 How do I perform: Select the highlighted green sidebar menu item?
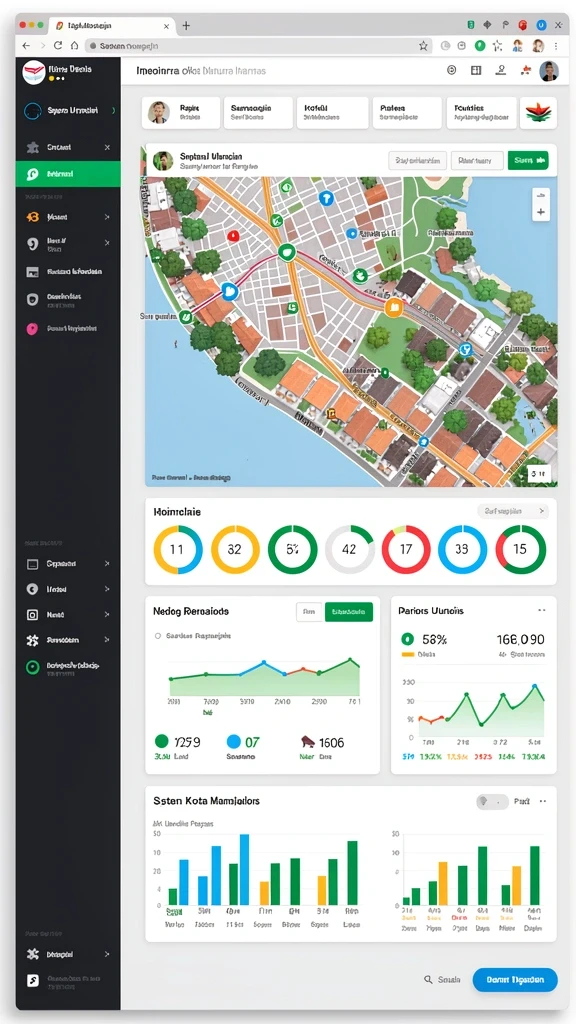pos(68,174)
